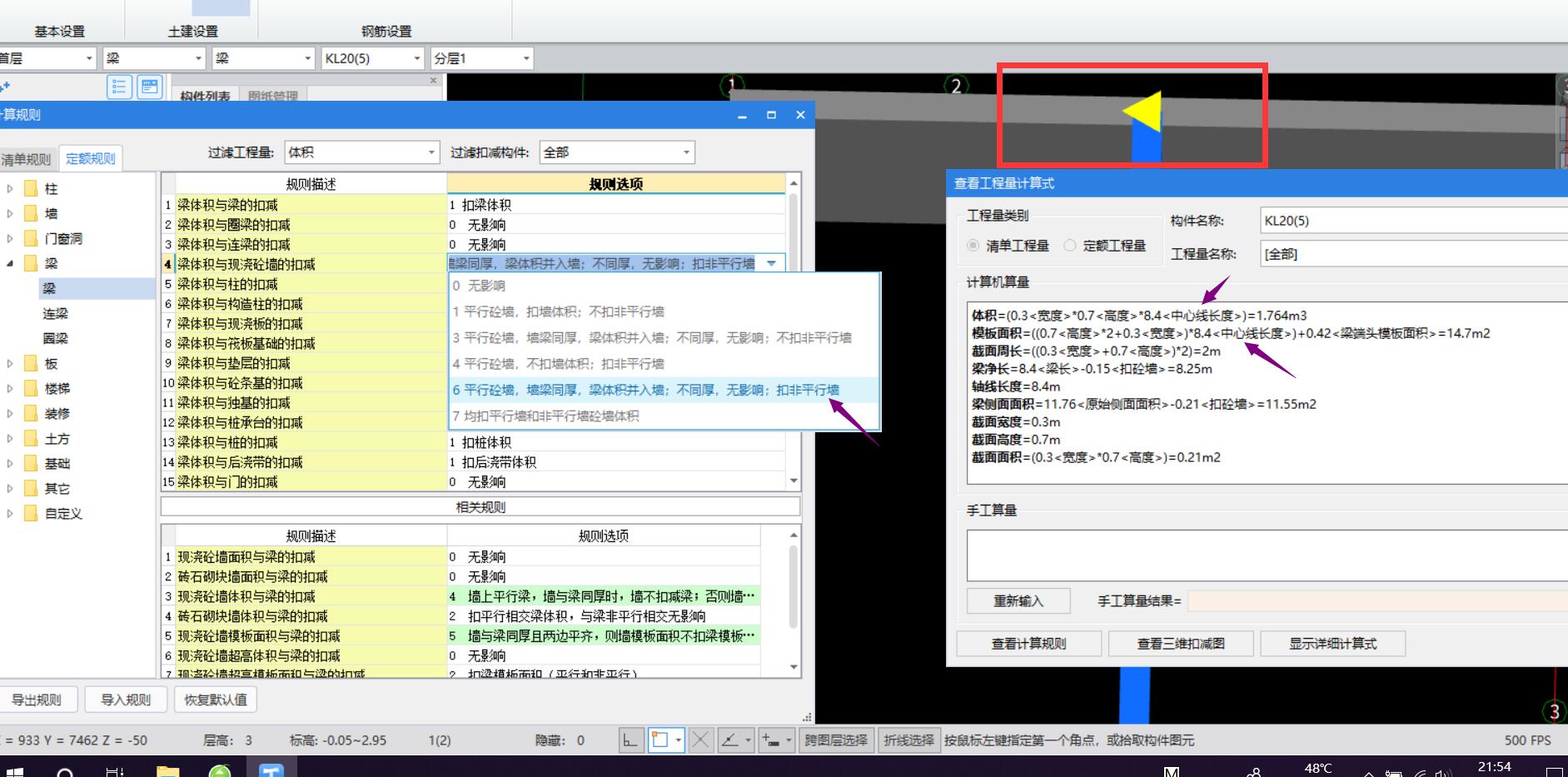This screenshot has width=1568, height=777.
Task: Click the 墙 folder icon in rule tree
Action: pos(31,214)
